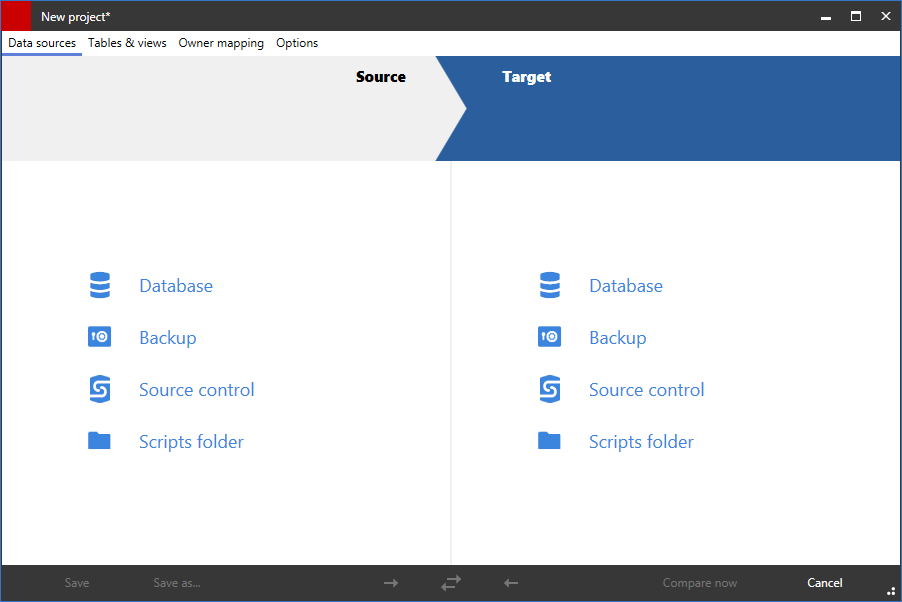Select the left-pointing sync direction arrow
The height and width of the screenshot is (602, 902).
(x=510, y=582)
